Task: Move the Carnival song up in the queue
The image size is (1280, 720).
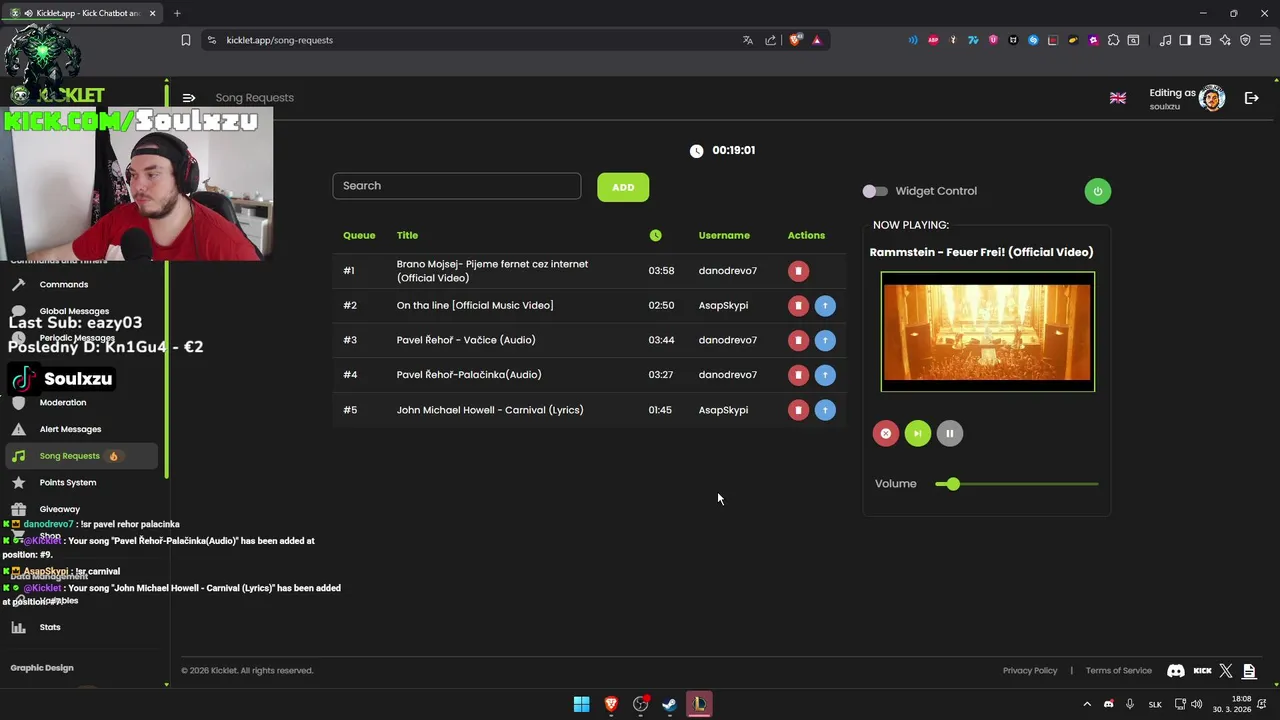Action: [x=825, y=410]
